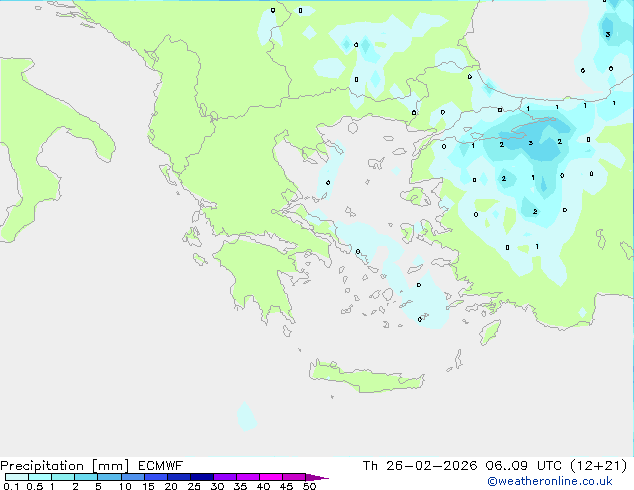
Task: Click the date "Th 26-02-2026"
Action: pos(420,466)
